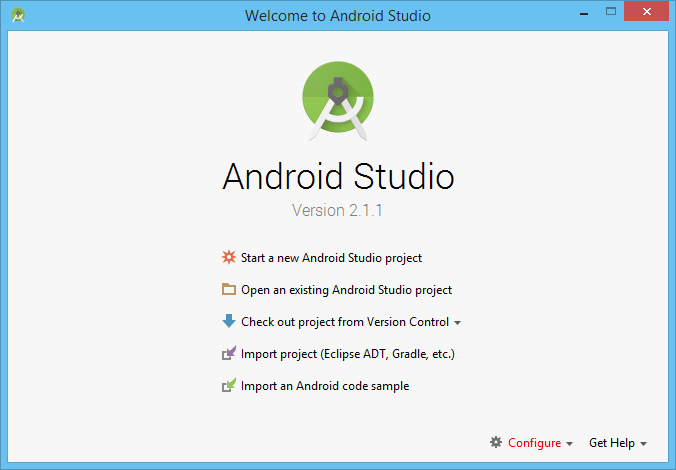Screen dimensions: 676x470
Task: Close the Welcome to Android Studio window
Action: click(x=647, y=12)
